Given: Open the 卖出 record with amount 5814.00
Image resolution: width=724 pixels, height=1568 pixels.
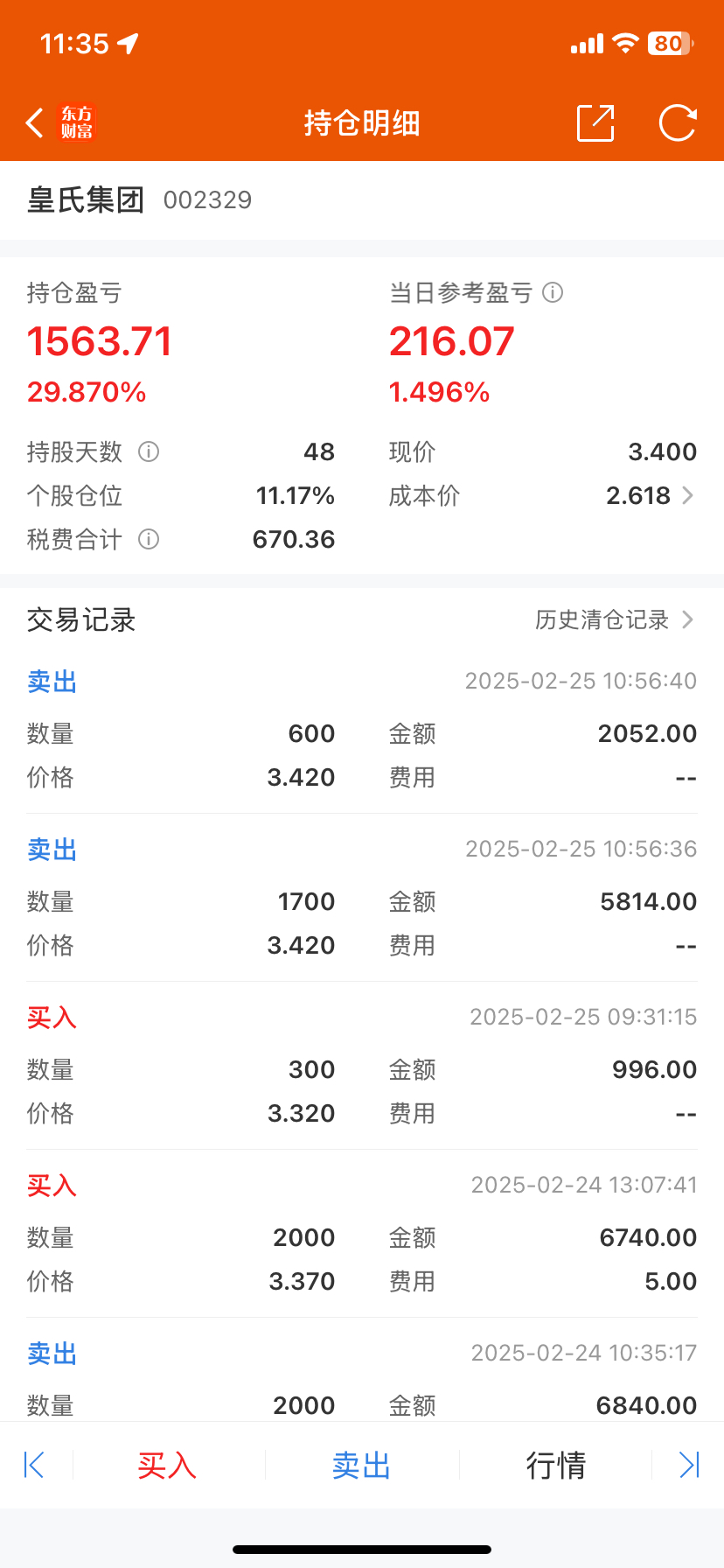Looking at the screenshot, I should tap(362, 898).
